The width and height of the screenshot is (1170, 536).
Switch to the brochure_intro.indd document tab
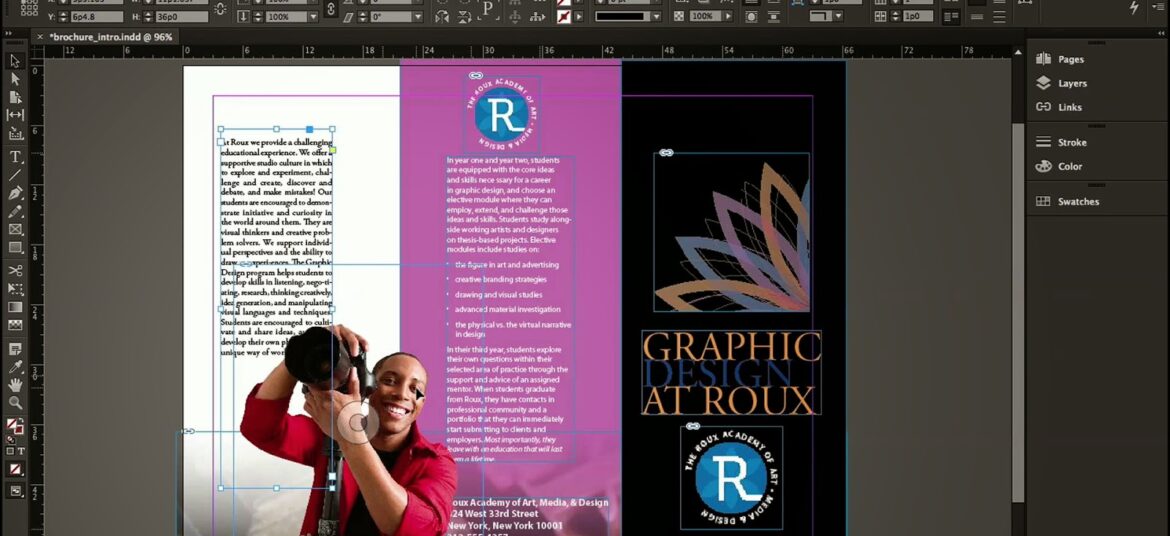tap(110, 37)
